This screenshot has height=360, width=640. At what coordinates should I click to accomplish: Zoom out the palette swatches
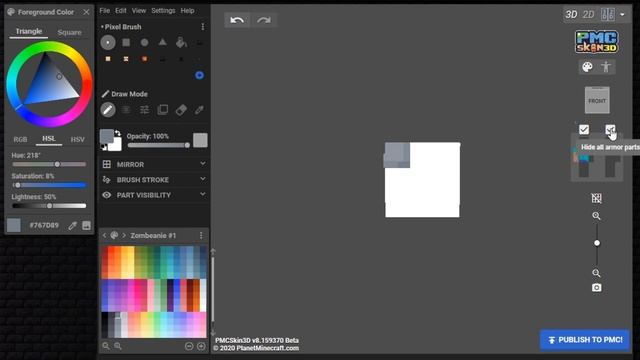point(106,346)
